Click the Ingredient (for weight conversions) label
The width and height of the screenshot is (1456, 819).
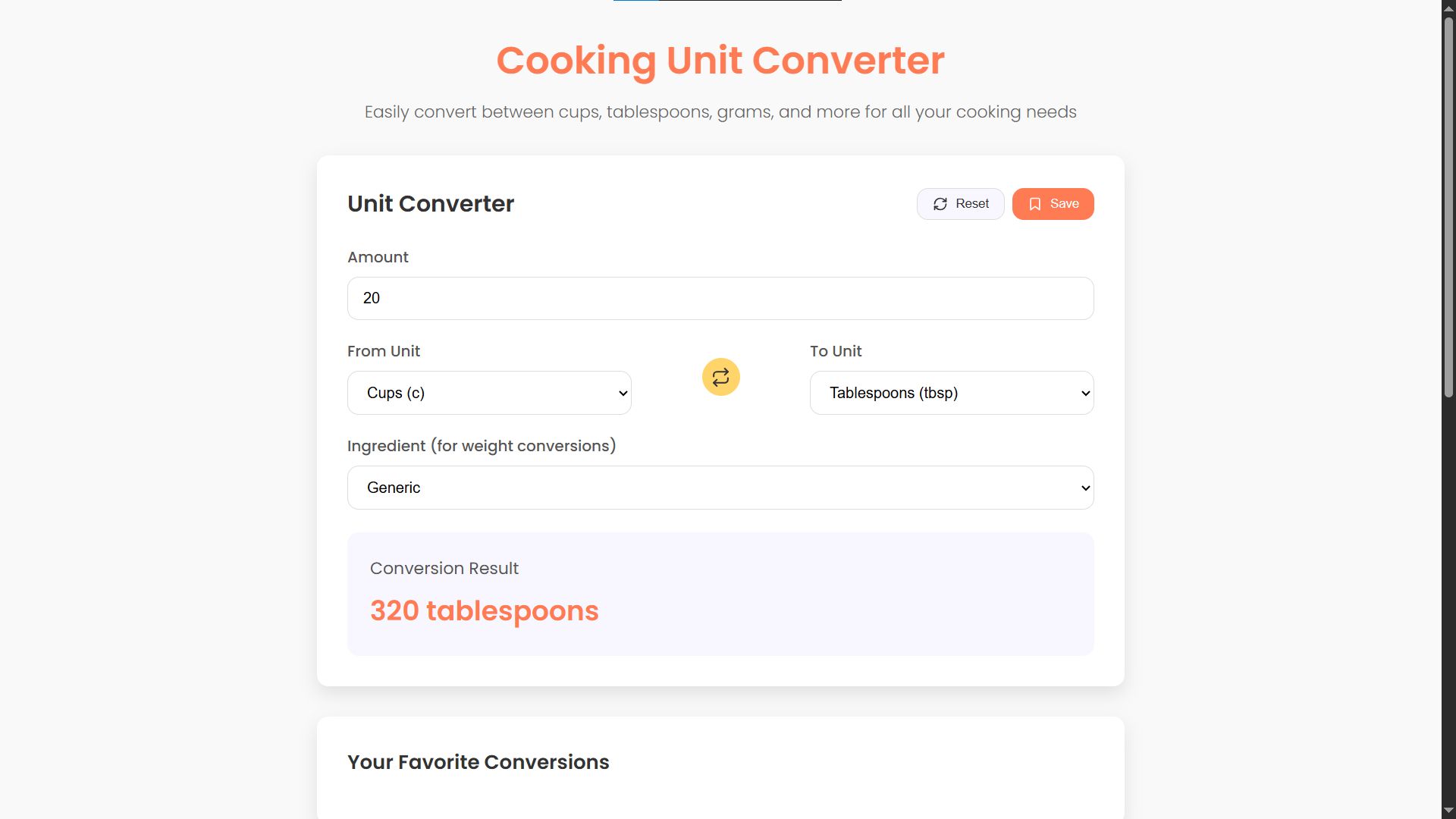pos(481,446)
